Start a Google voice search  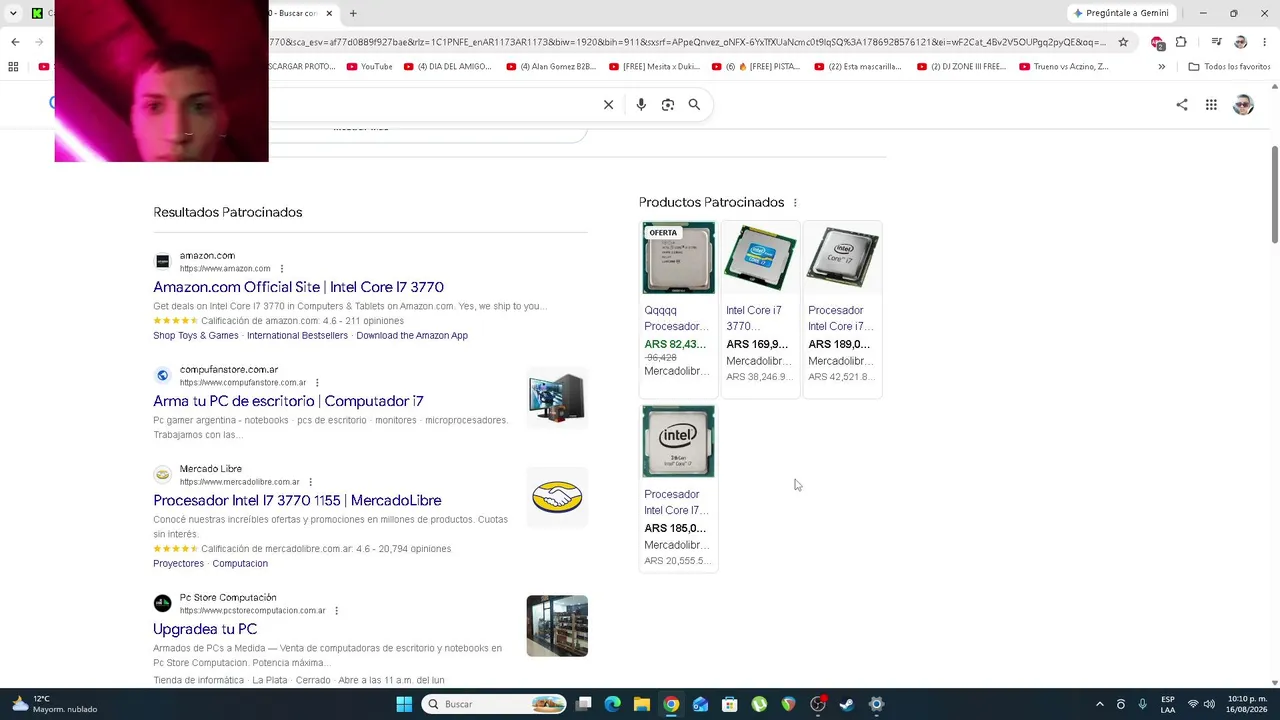pyautogui.click(x=641, y=104)
